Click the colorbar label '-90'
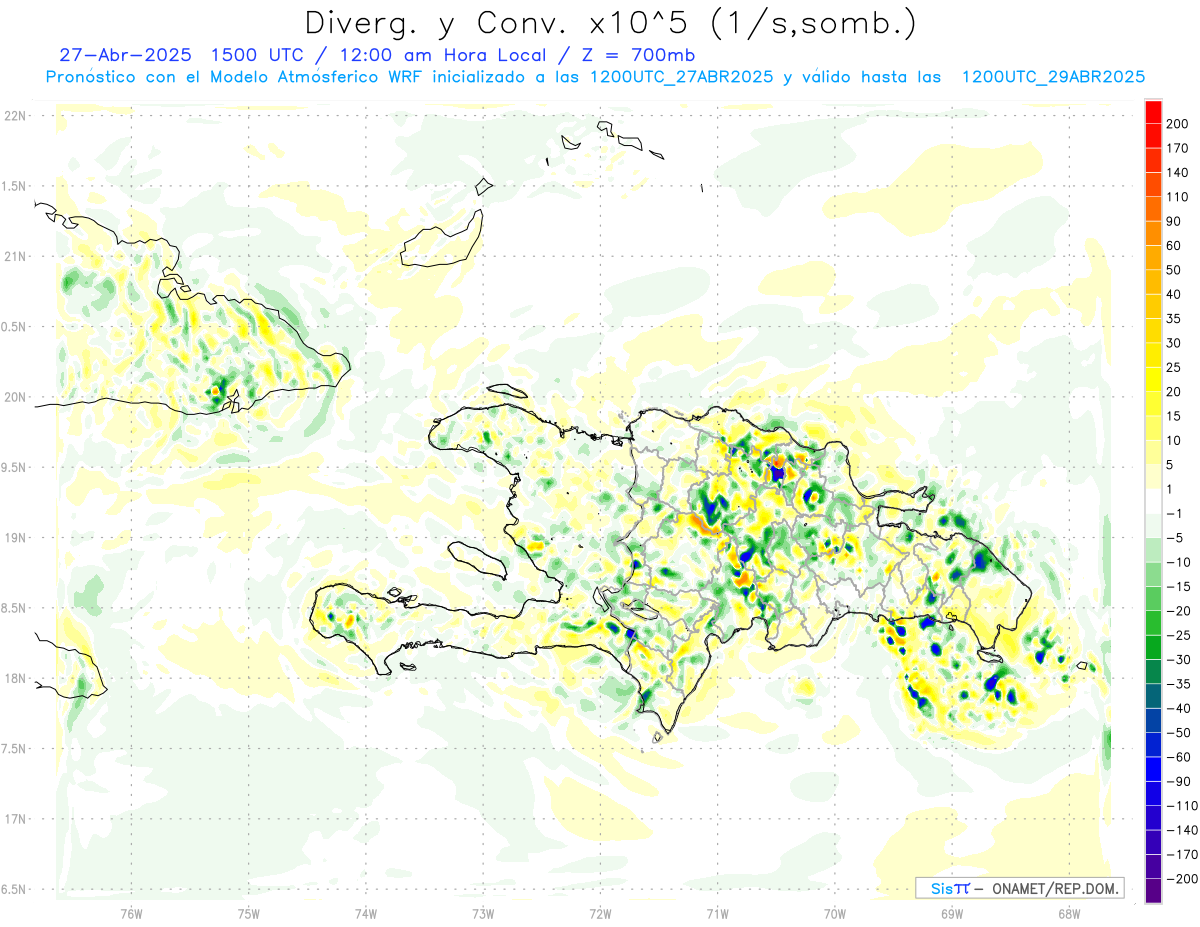Viewport: 1200px width, 927px height. click(1178, 782)
